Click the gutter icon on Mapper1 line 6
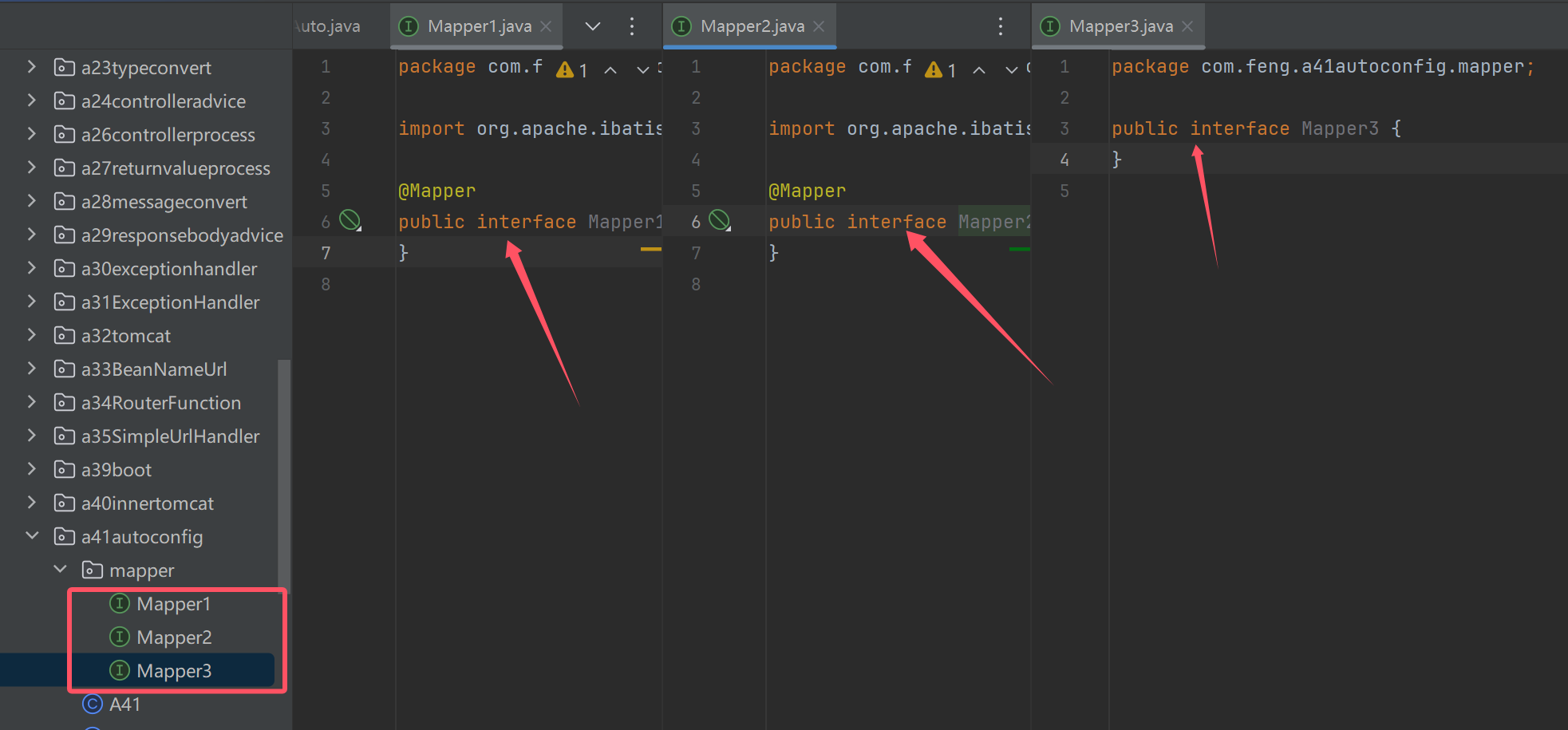The image size is (1568, 730). pyautogui.click(x=350, y=220)
